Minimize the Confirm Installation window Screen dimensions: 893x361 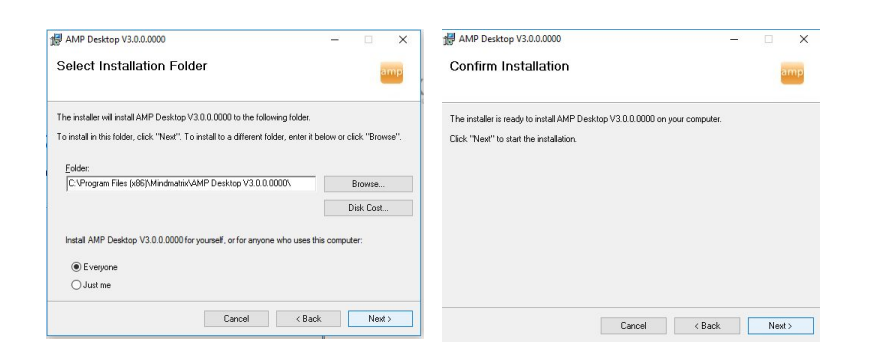[x=735, y=39]
